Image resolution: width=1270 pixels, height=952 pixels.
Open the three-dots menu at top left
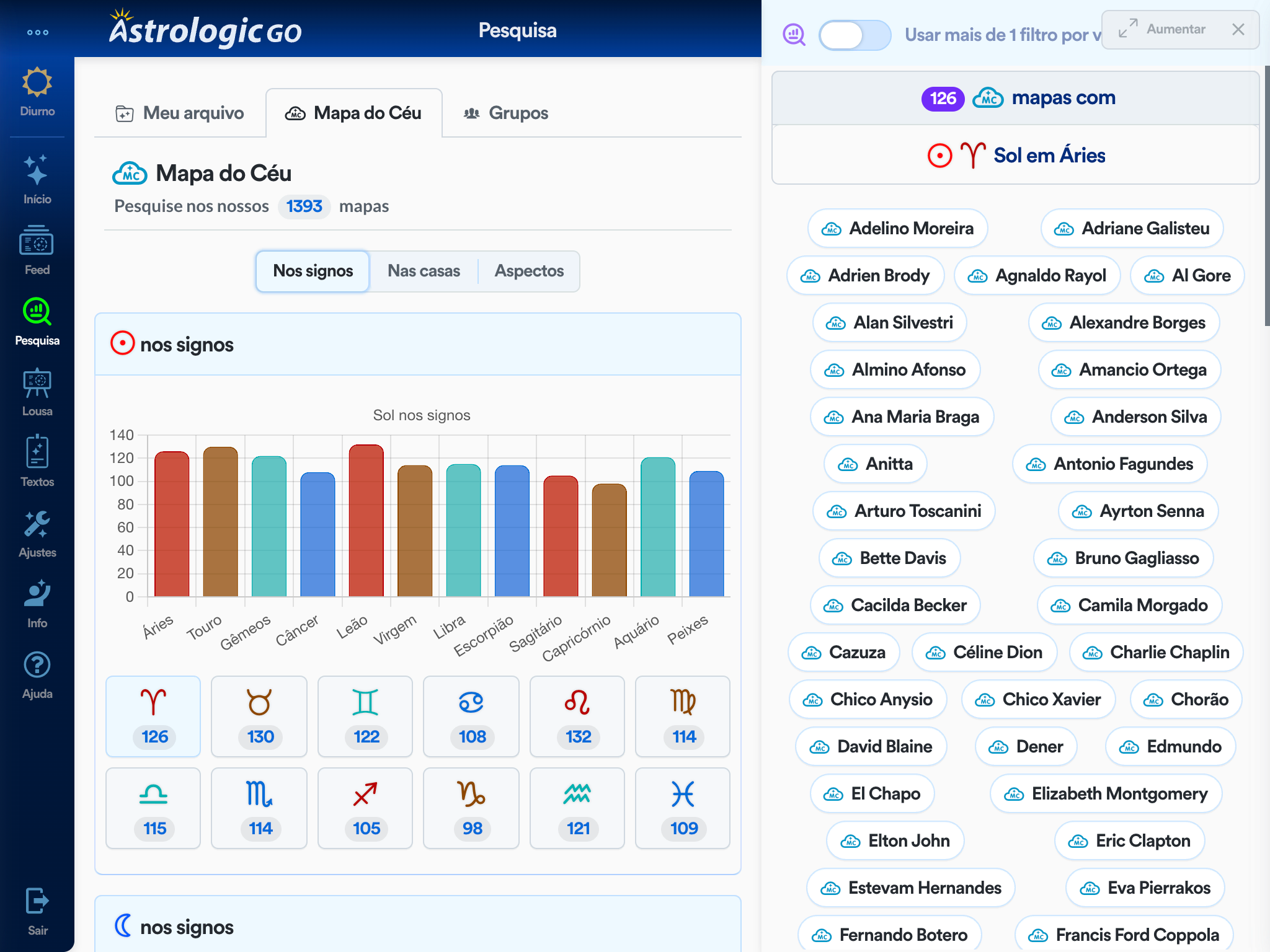pyautogui.click(x=37, y=32)
